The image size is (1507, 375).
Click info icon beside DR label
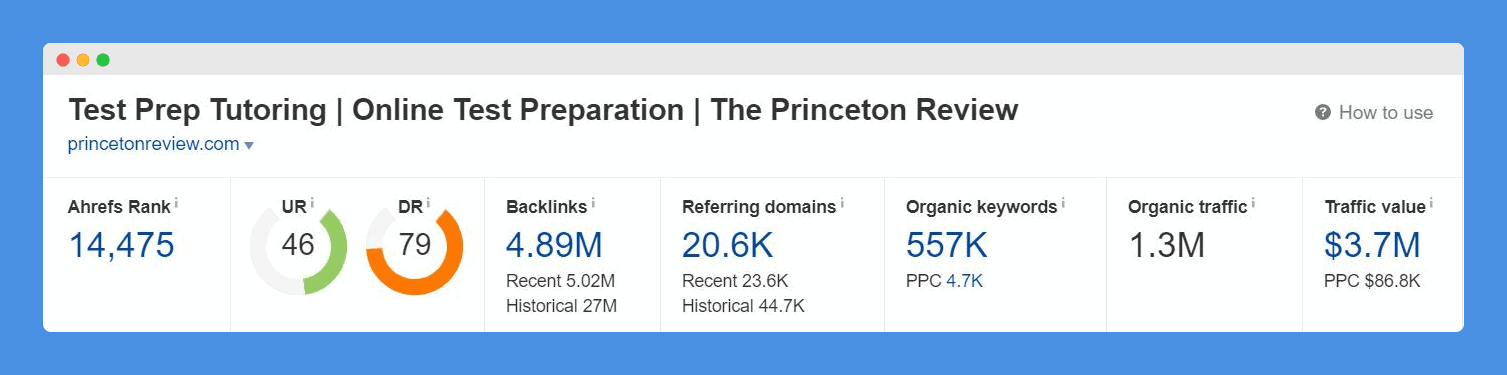429,203
